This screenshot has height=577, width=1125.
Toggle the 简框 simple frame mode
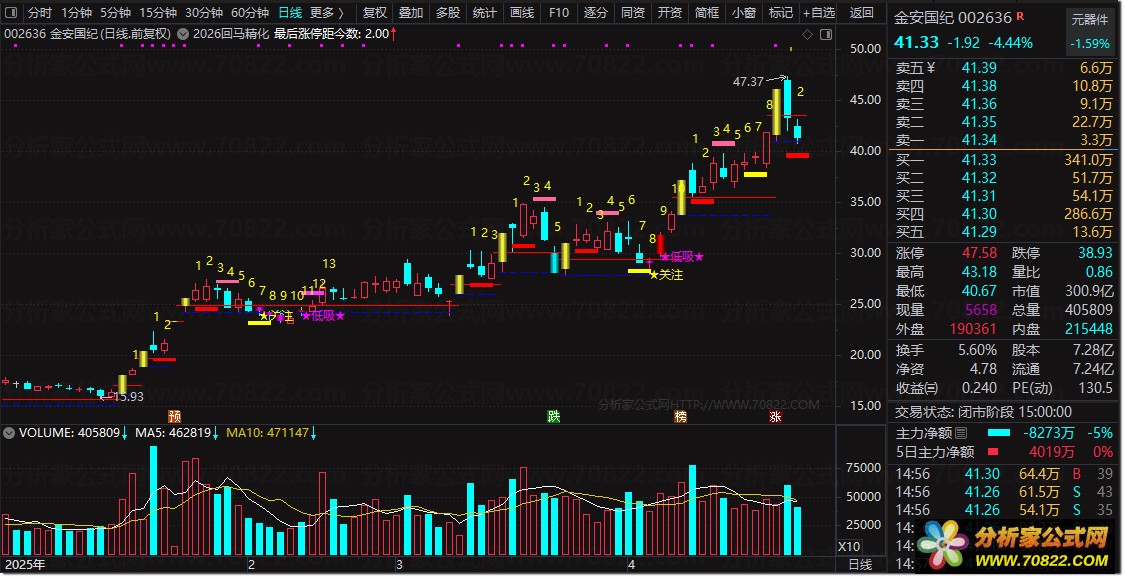[x=707, y=13]
